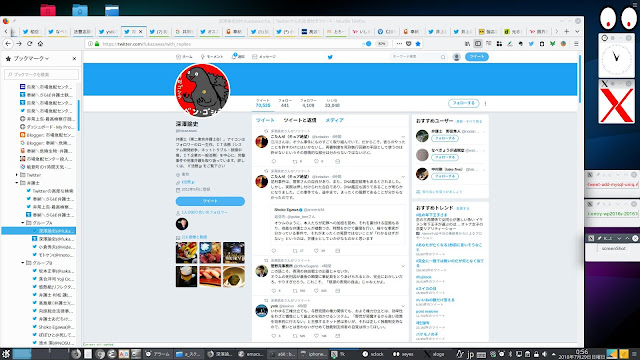Focus the bookmark search field

pos(42,74)
